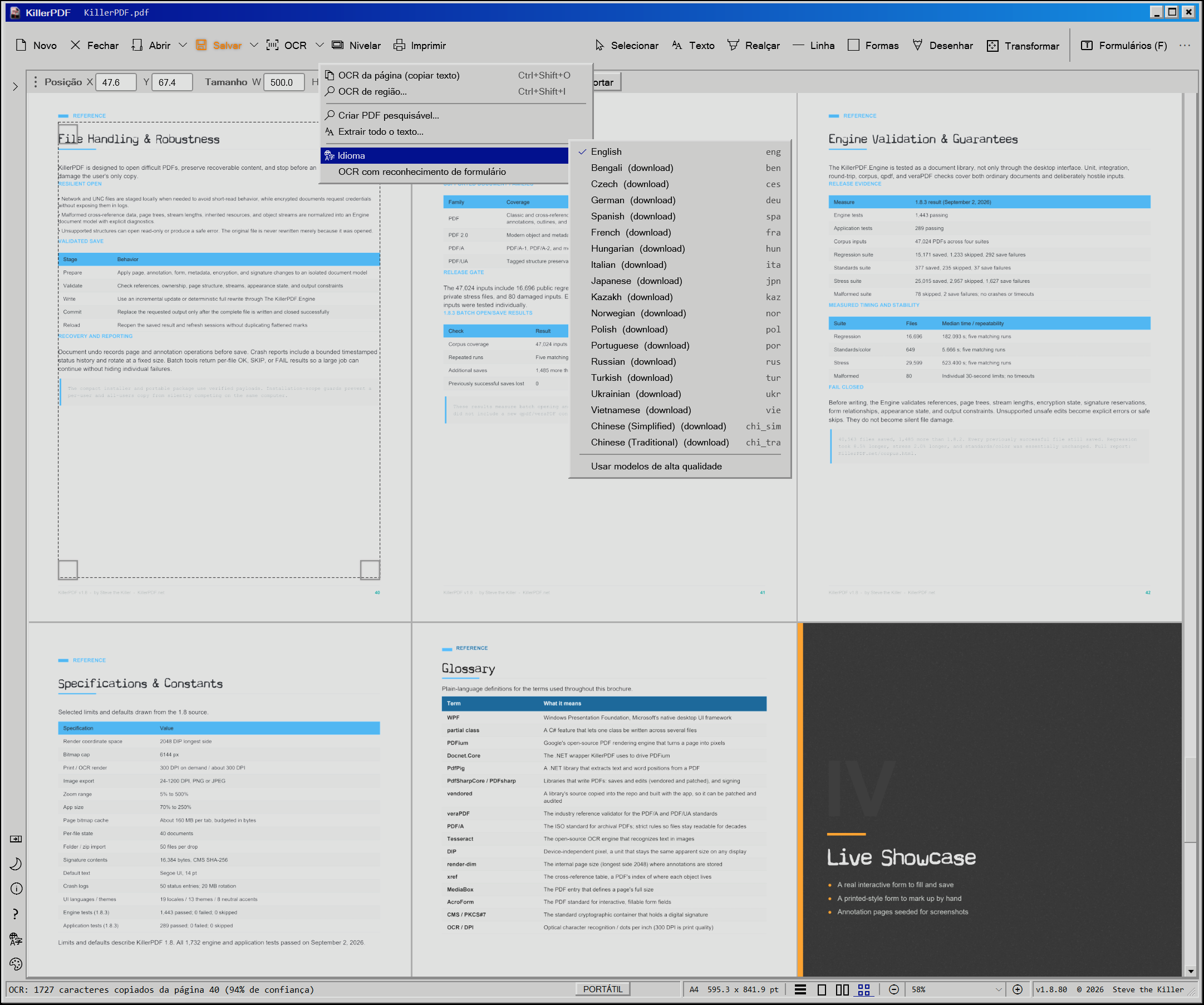This screenshot has height=1005, width=1204.
Task: Open the interface language icon in sidebar
Action: tap(16, 939)
